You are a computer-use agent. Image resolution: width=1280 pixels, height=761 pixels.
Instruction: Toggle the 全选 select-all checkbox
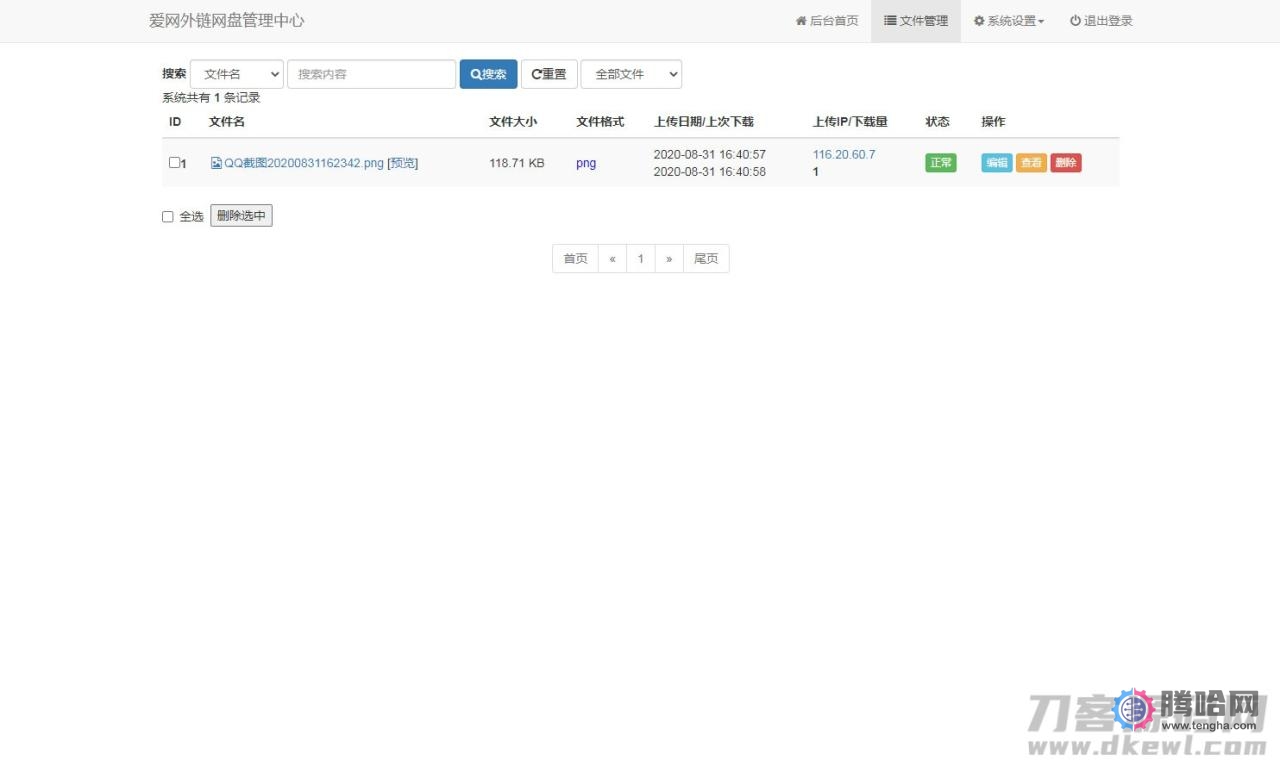(x=168, y=217)
